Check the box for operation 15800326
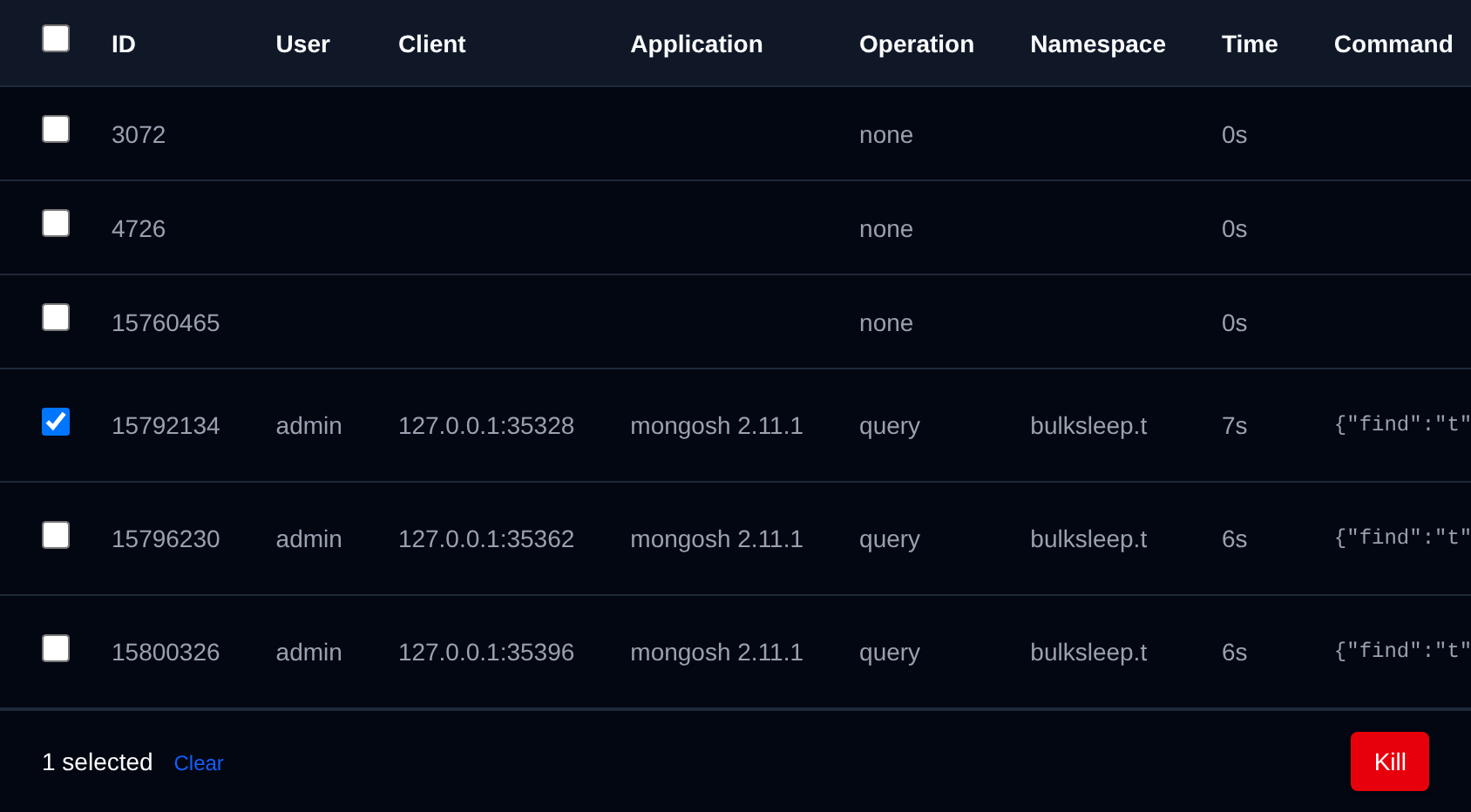This screenshot has width=1471, height=812. coord(56,648)
